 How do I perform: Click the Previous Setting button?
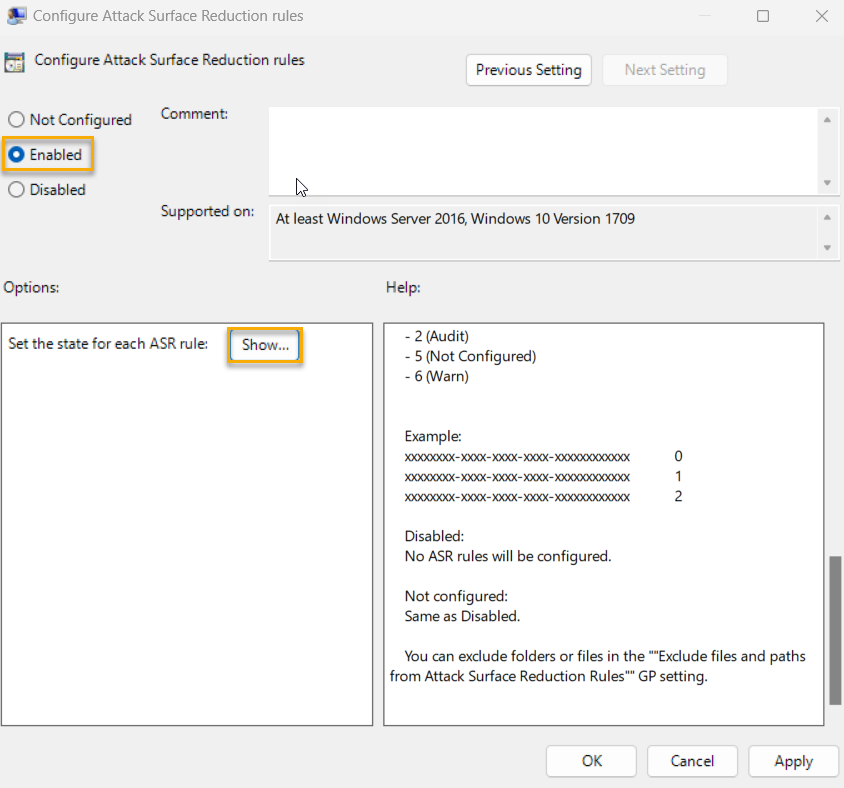click(x=528, y=70)
